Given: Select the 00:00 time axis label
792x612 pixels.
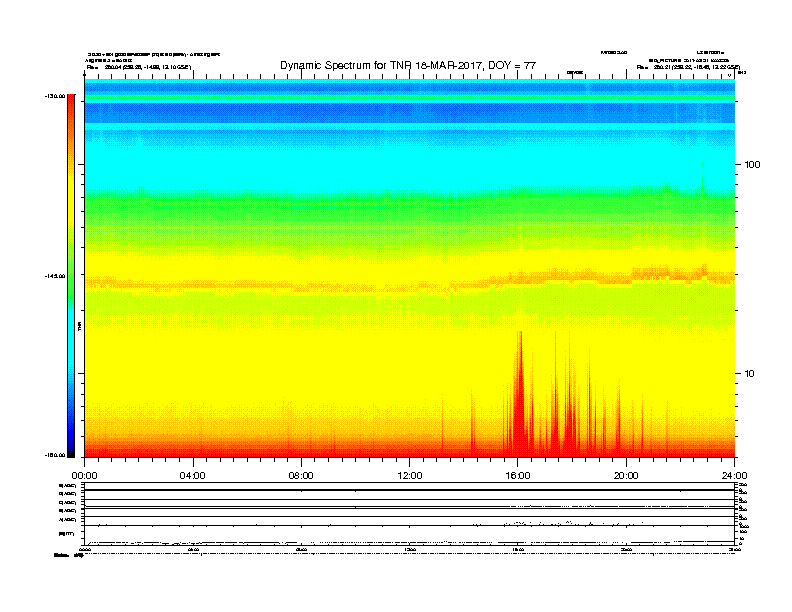Looking at the screenshot, I should pos(84,476).
